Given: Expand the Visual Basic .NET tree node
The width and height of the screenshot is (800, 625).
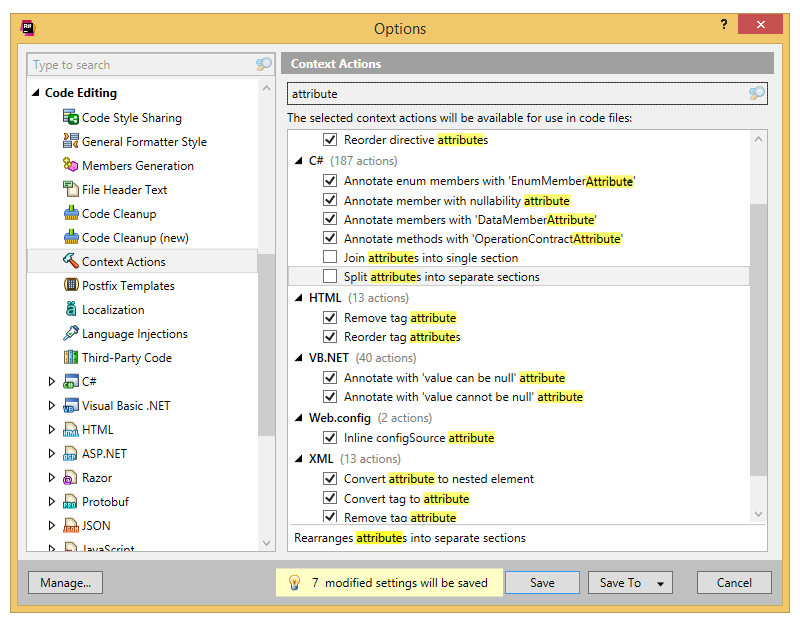Looking at the screenshot, I should coord(53,406).
